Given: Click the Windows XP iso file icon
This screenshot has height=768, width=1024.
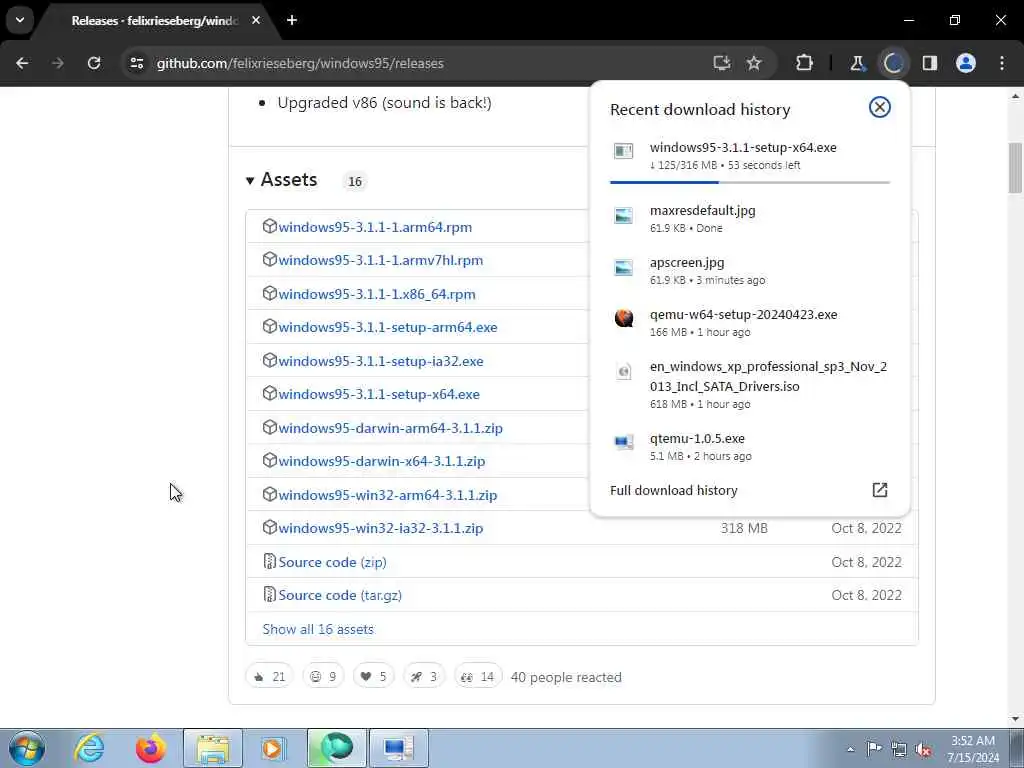Looking at the screenshot, I should coord(624,372).
